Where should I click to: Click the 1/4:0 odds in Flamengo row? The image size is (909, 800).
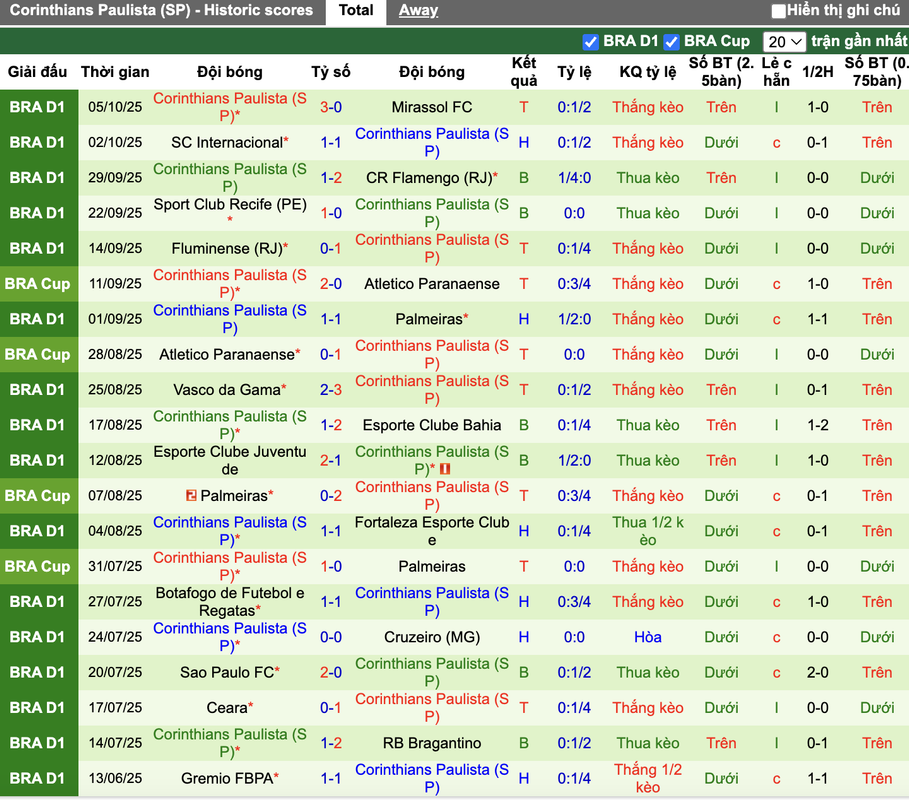[x=574, y=178]
